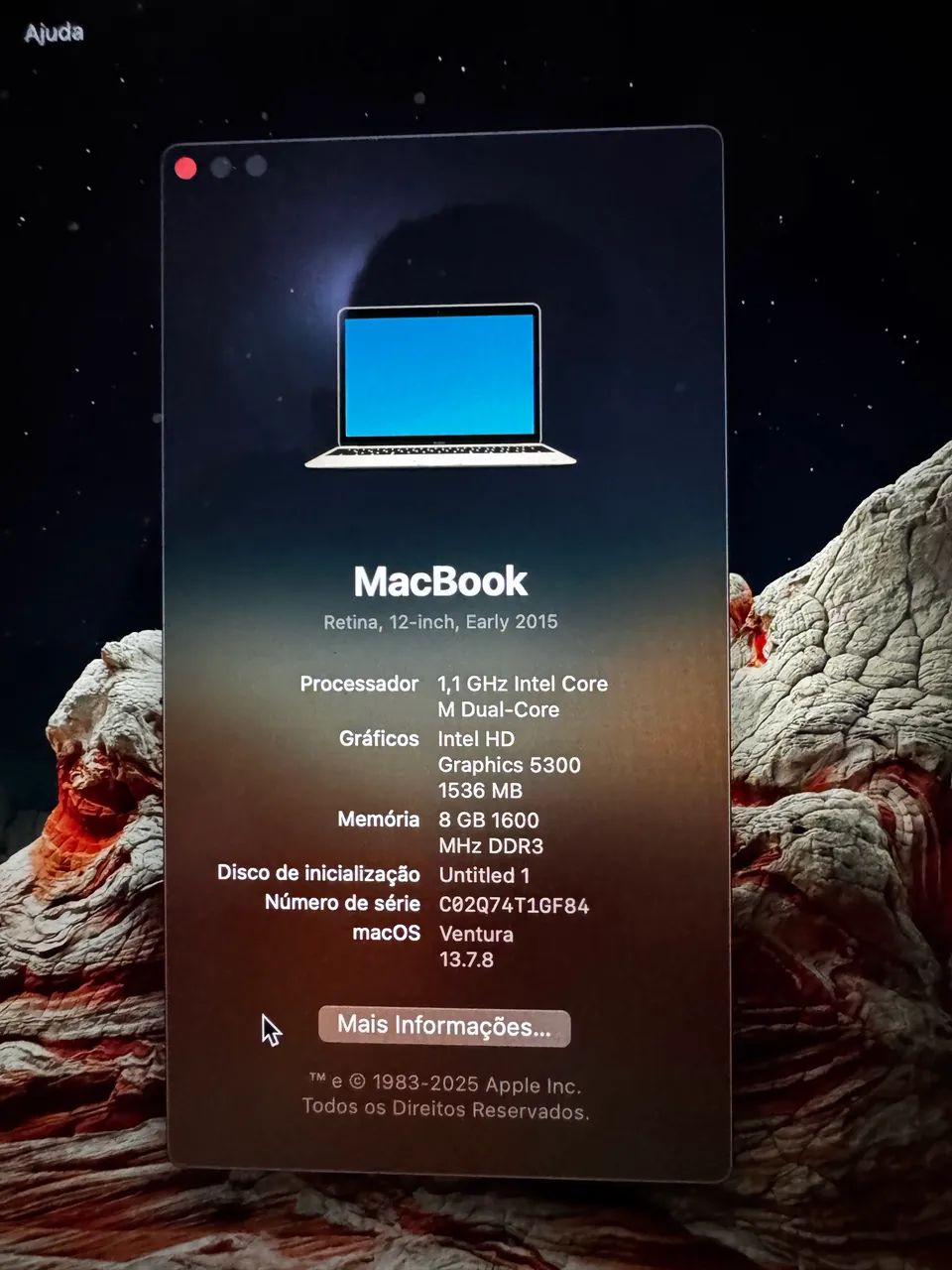The width and height of the screenshot is (952, 1270).
Task: Click the Disco de inicialização label
Action: point(318,873)
